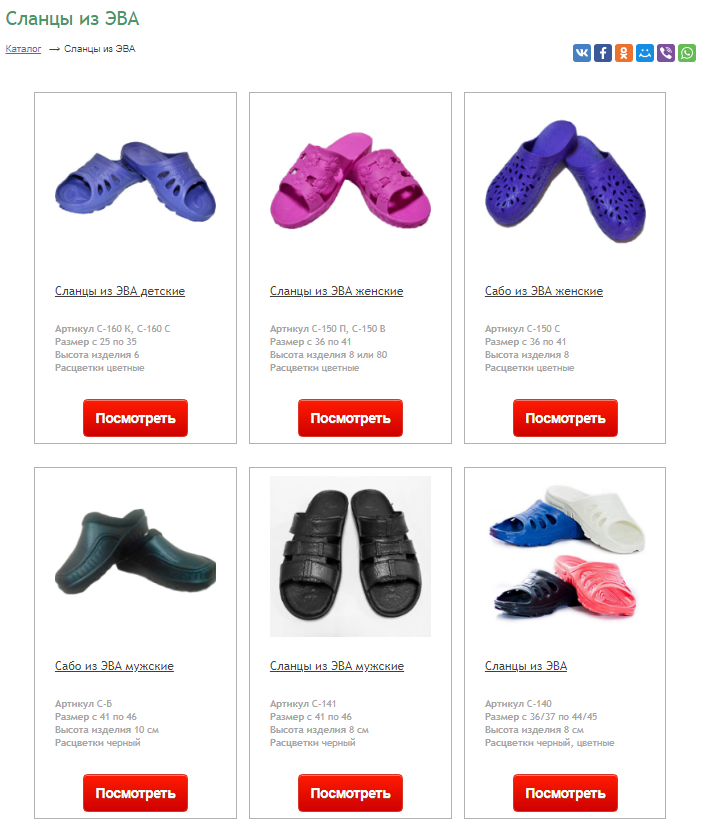This screenshot has width=703, height=833.
Task: Share page via VK icon
Action: click(581, 53)
